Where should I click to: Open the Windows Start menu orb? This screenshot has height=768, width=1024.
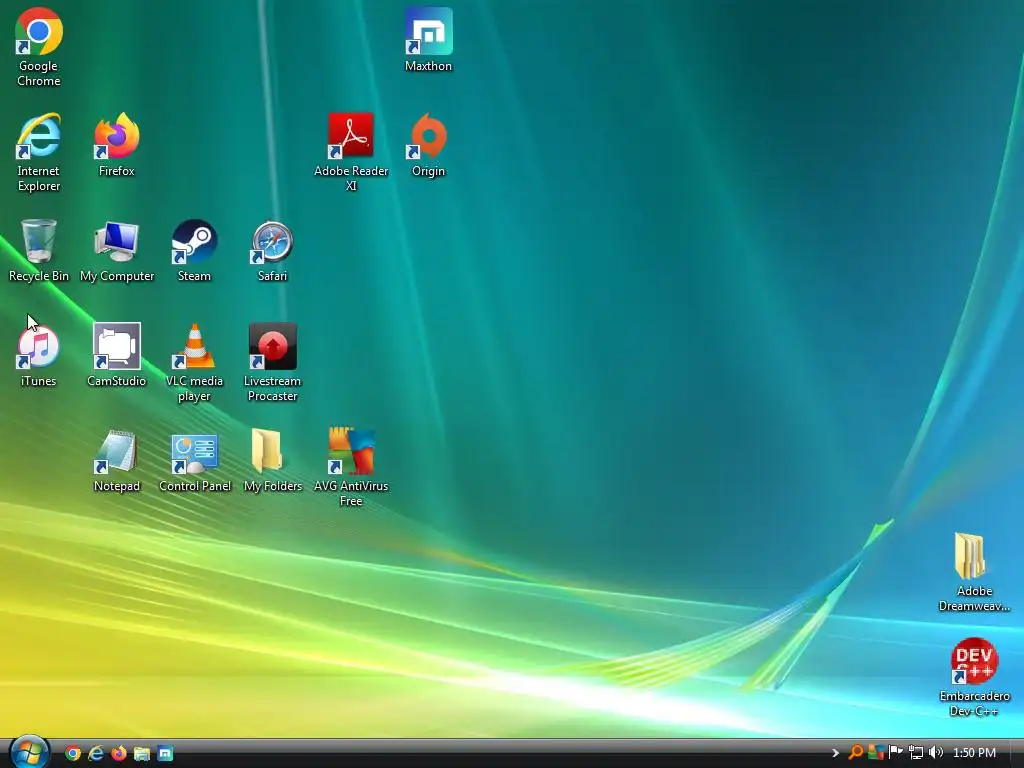pyautogui.click(x=29, y=752)
